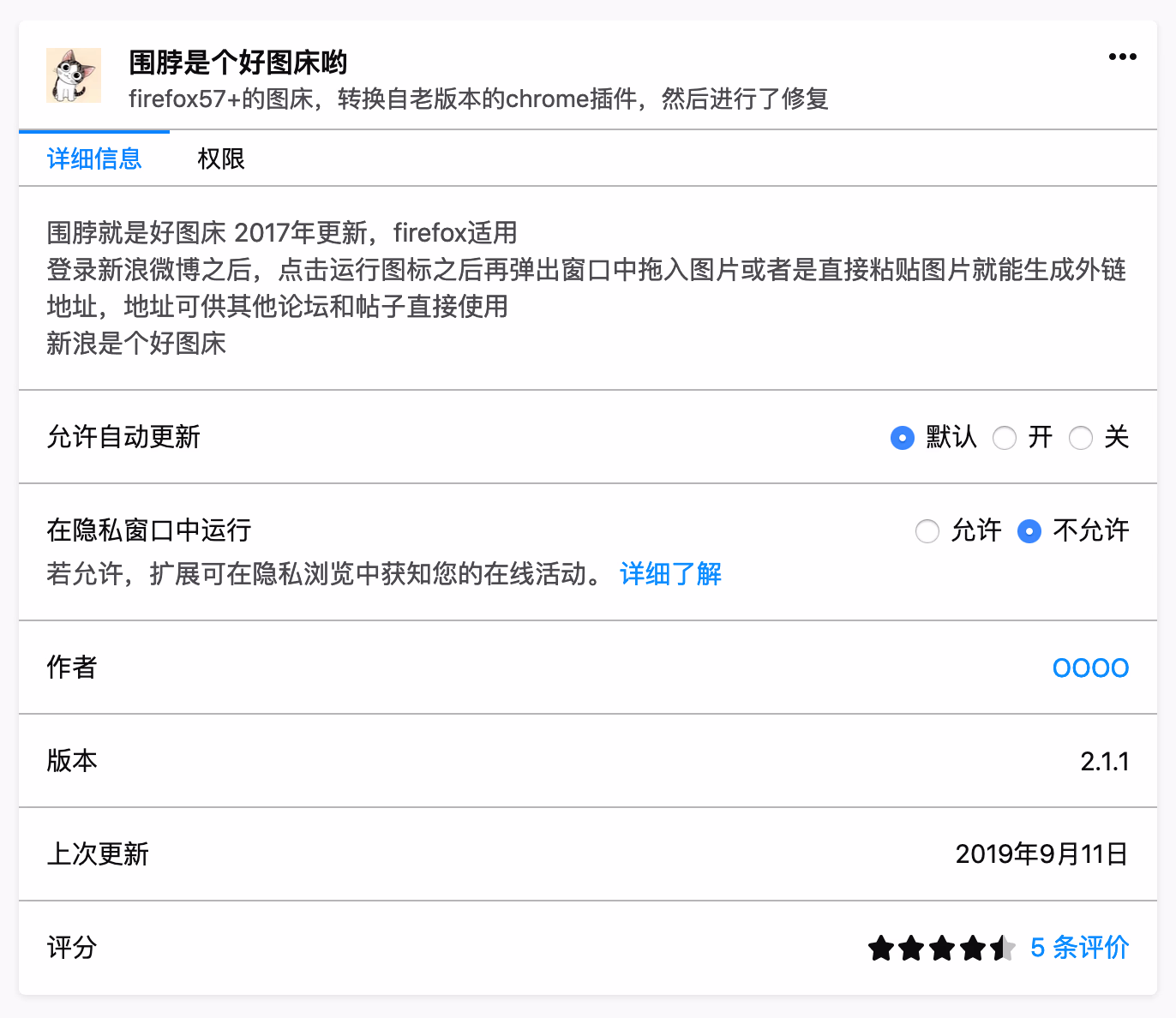Open the 详细了解 link
Screen dimensions: 1176x1018
[670, 574]
